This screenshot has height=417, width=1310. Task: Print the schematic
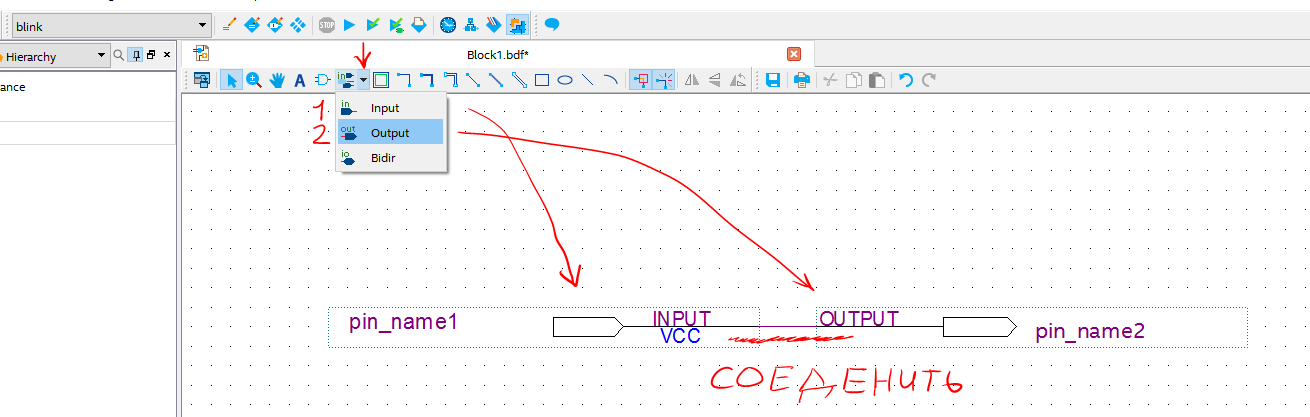click(801, 80)
